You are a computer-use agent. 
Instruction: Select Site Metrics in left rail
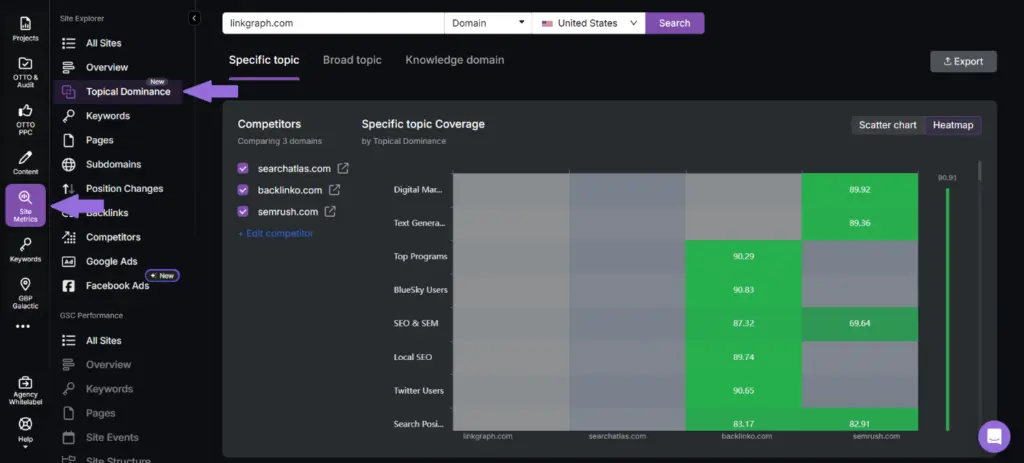[25, 205]
